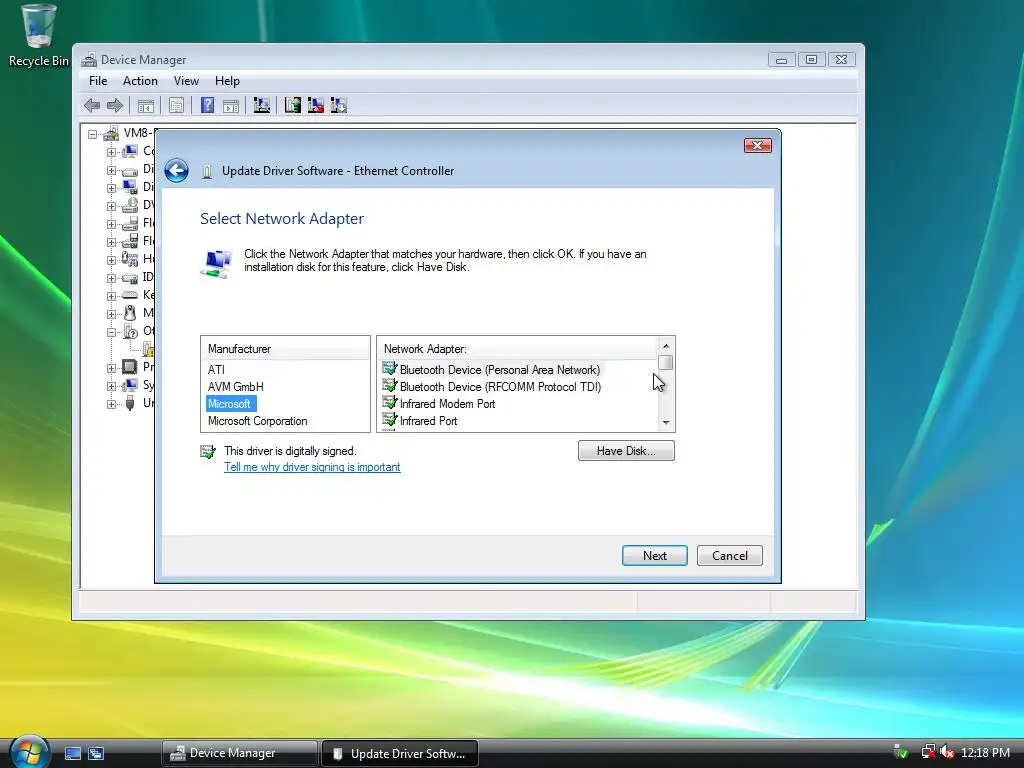Click the red X uninstall toolbar icon
The width and height of the screenshot is (1024, 768).
[x=315, y=105]
